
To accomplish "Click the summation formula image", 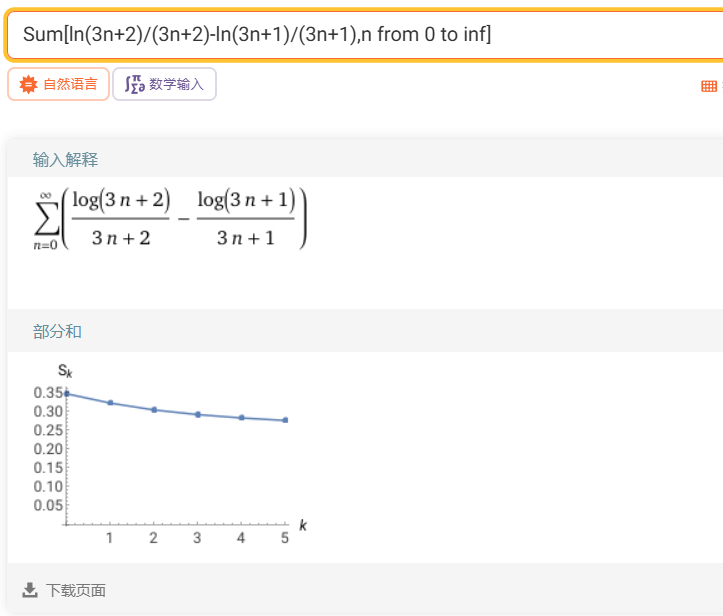I will [x=171, y=218].
